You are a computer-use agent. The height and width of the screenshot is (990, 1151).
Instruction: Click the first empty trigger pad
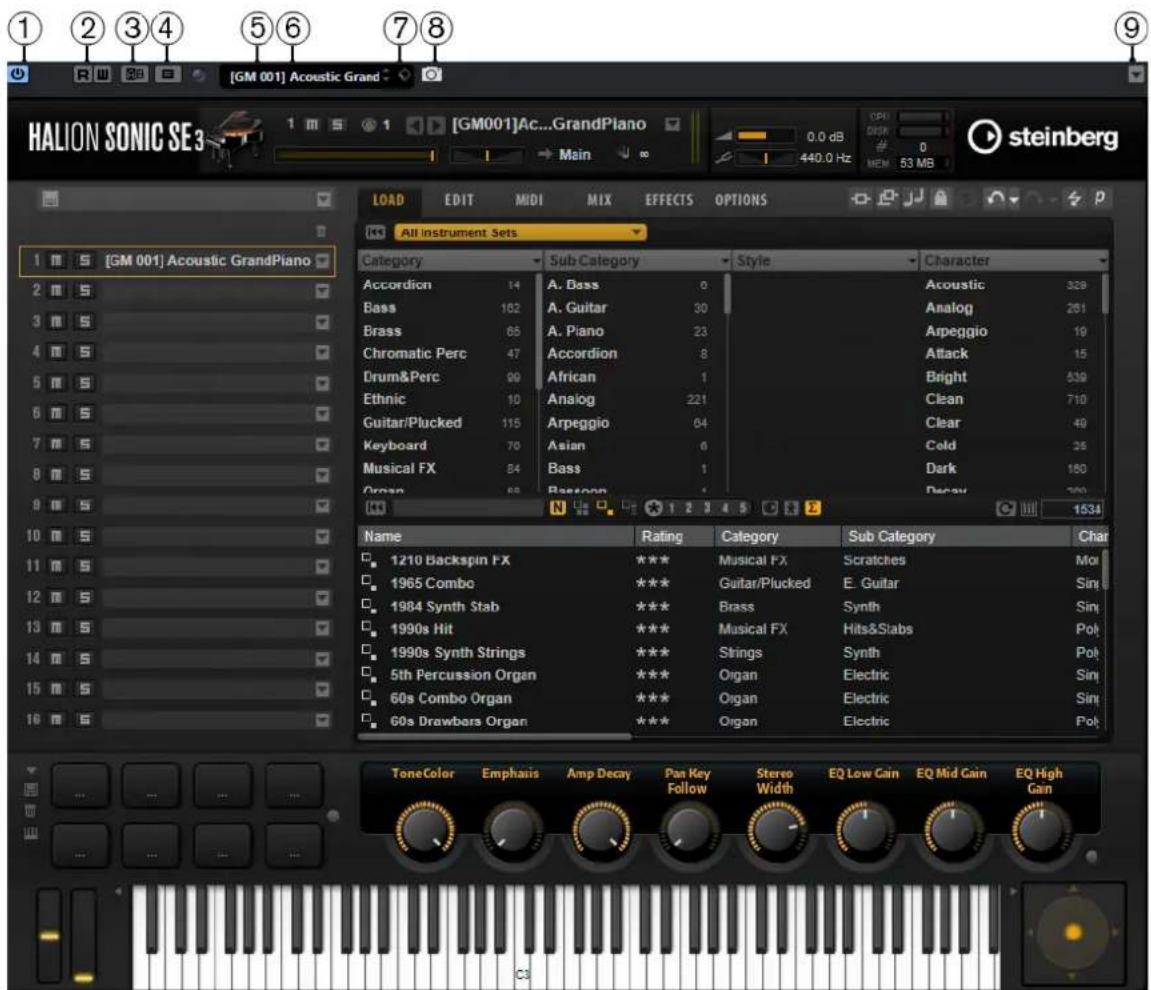[x=80, y=785]
